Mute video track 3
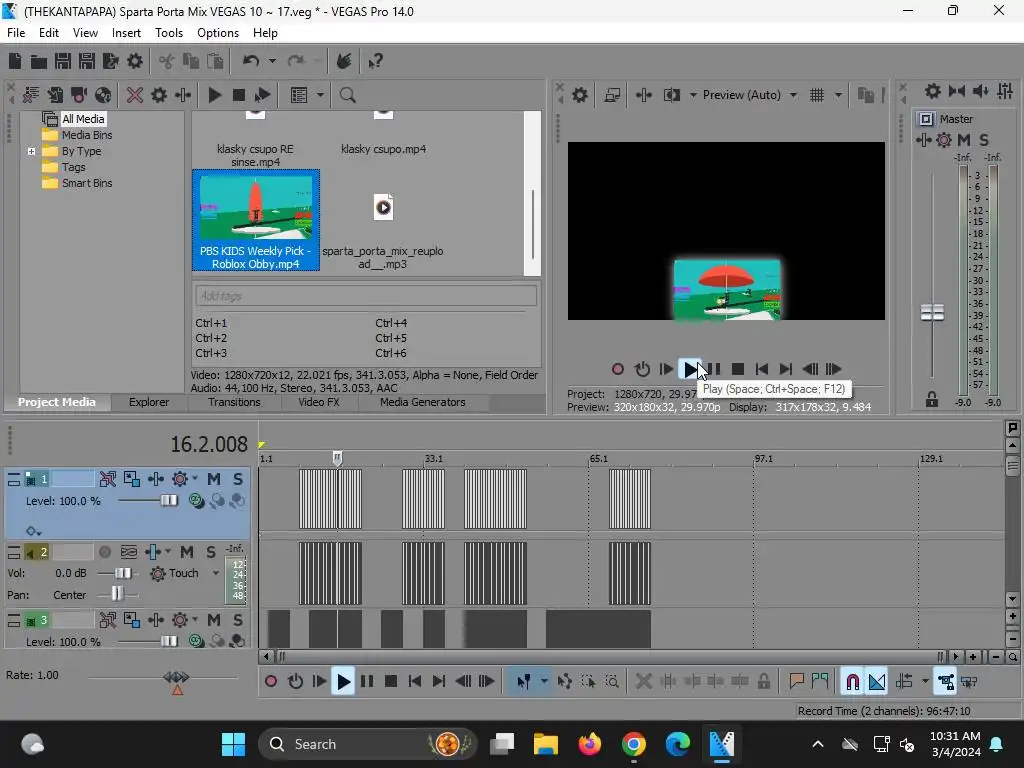 (214, 620)
